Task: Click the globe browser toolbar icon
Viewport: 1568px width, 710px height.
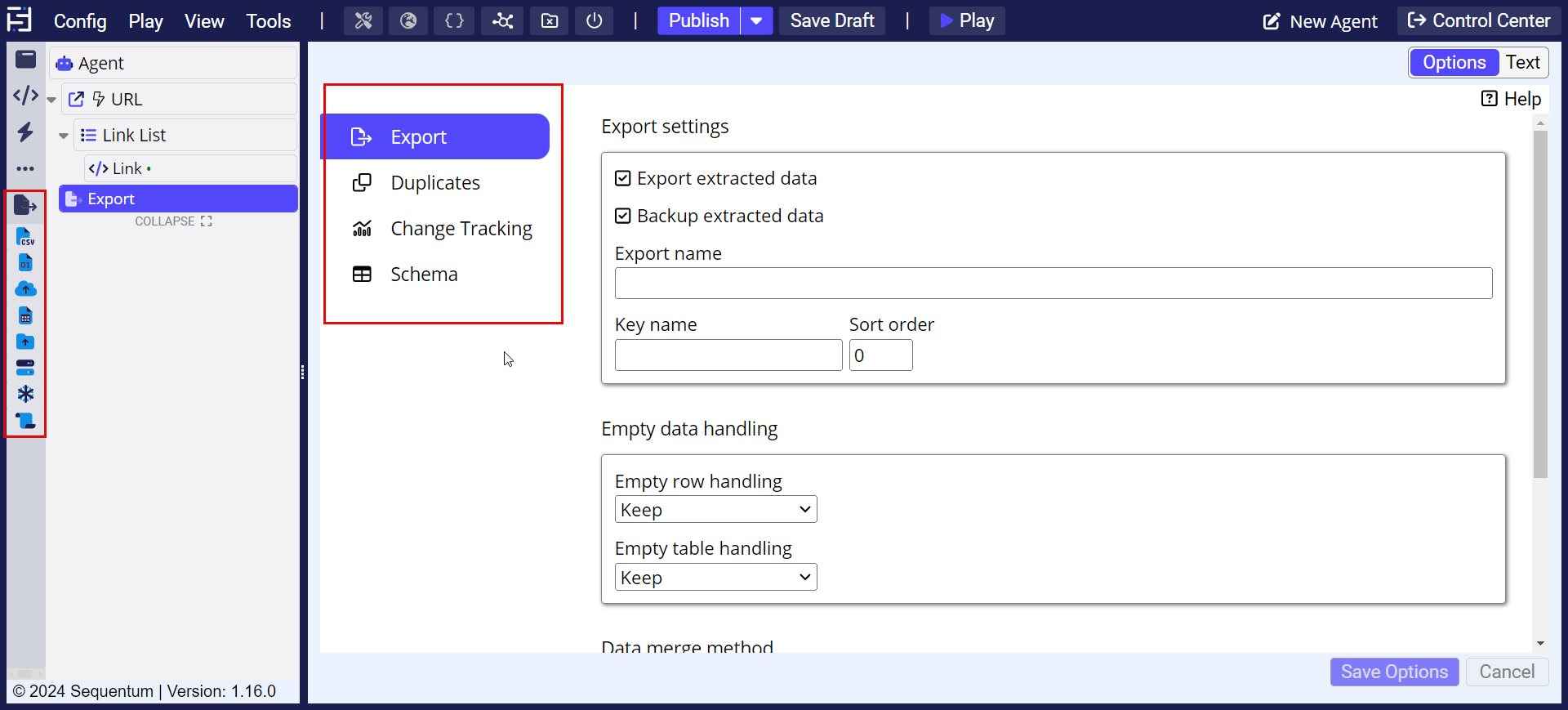Action: pos(408,21)
